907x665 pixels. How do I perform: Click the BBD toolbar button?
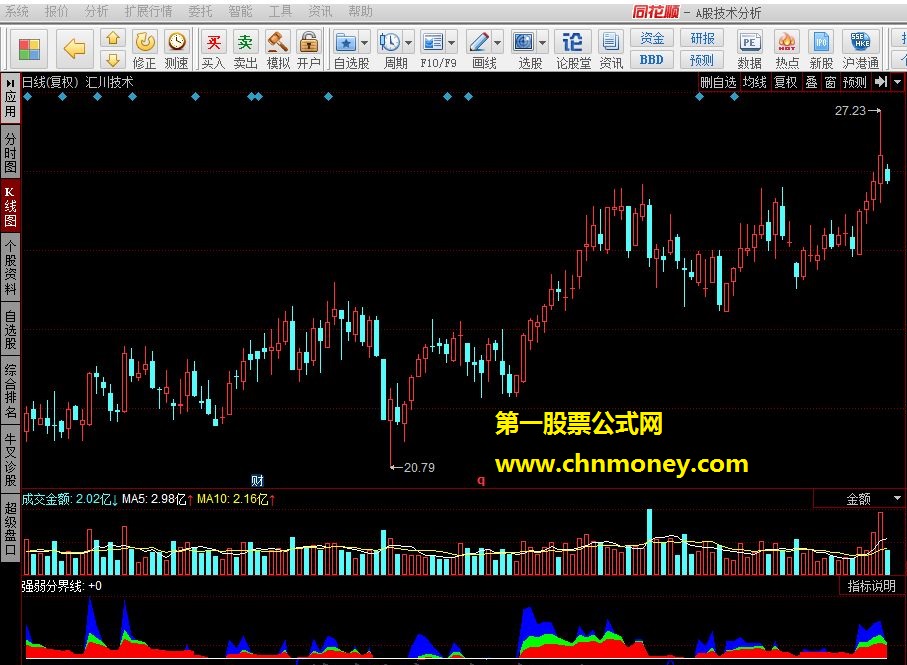pyautogui.click(x=652, y=60)
